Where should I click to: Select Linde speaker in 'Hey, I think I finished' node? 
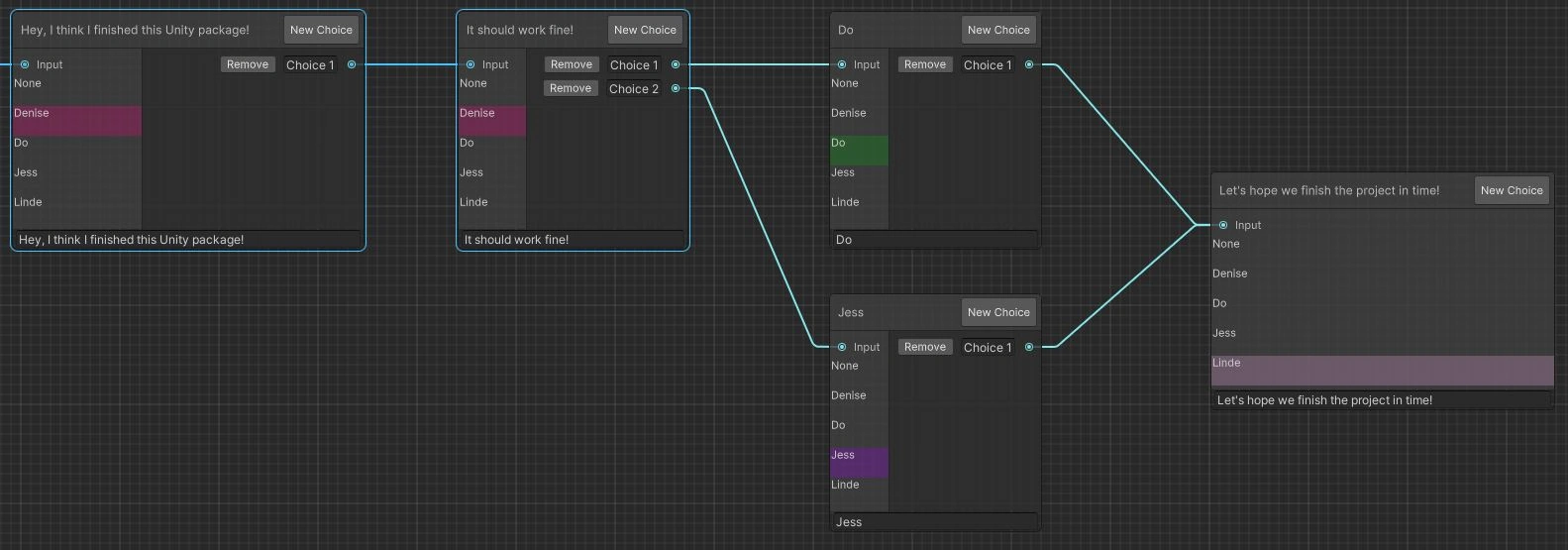[x=77, y=209]
